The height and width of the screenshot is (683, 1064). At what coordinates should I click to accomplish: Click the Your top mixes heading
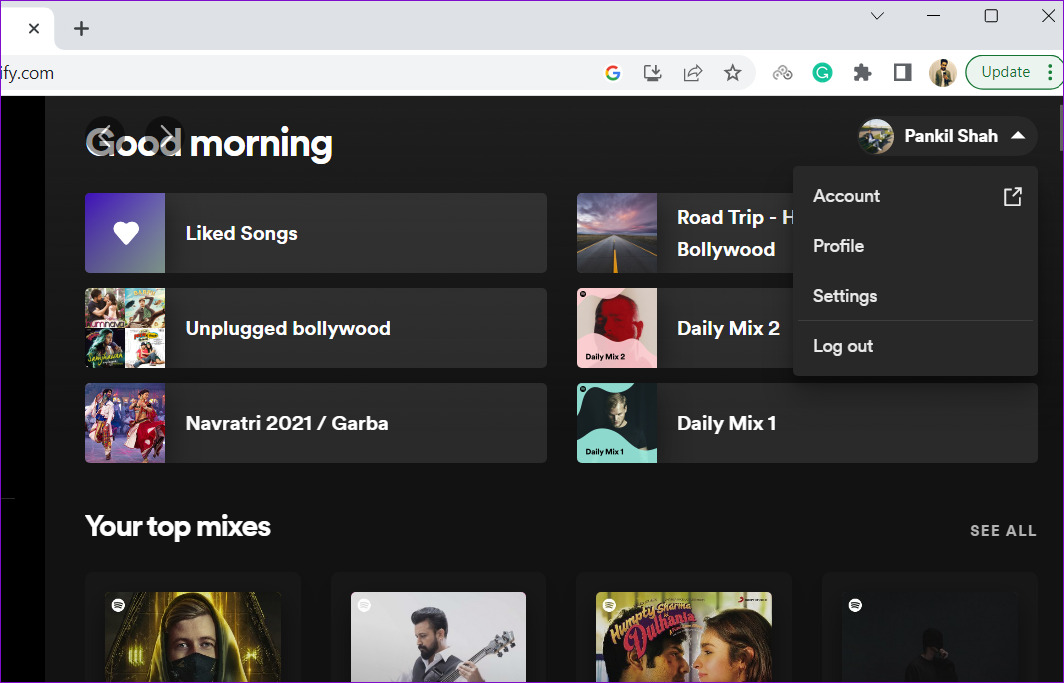pyautogui.click(x=178, y=527)
